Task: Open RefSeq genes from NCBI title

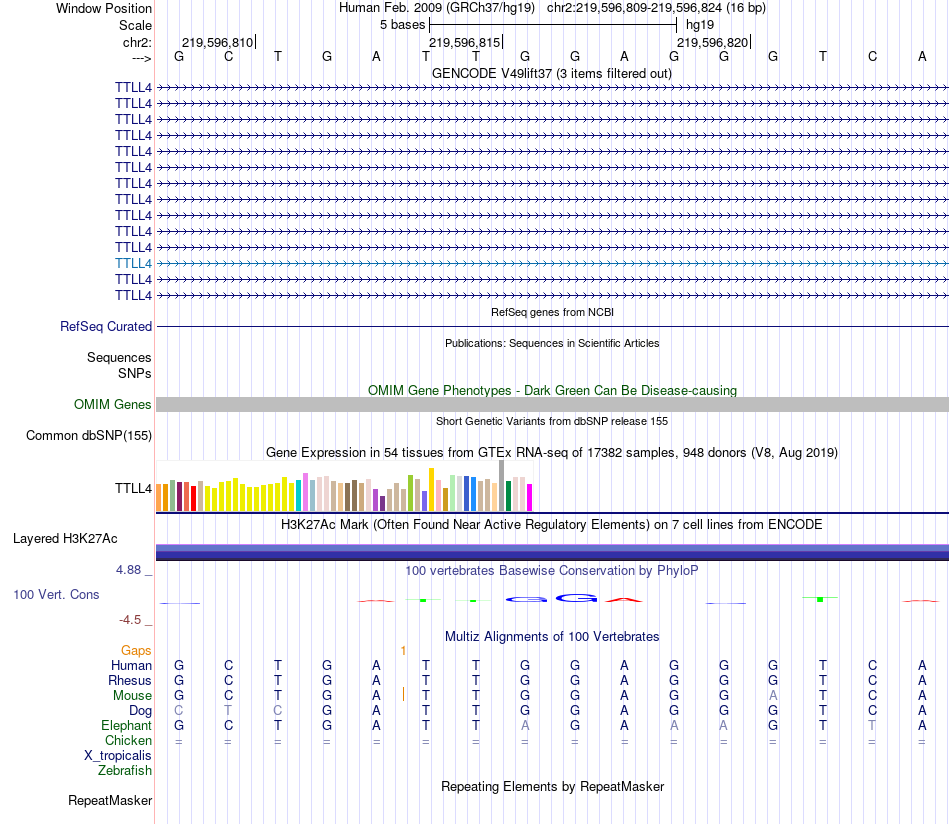Action: tap(552, 313)
